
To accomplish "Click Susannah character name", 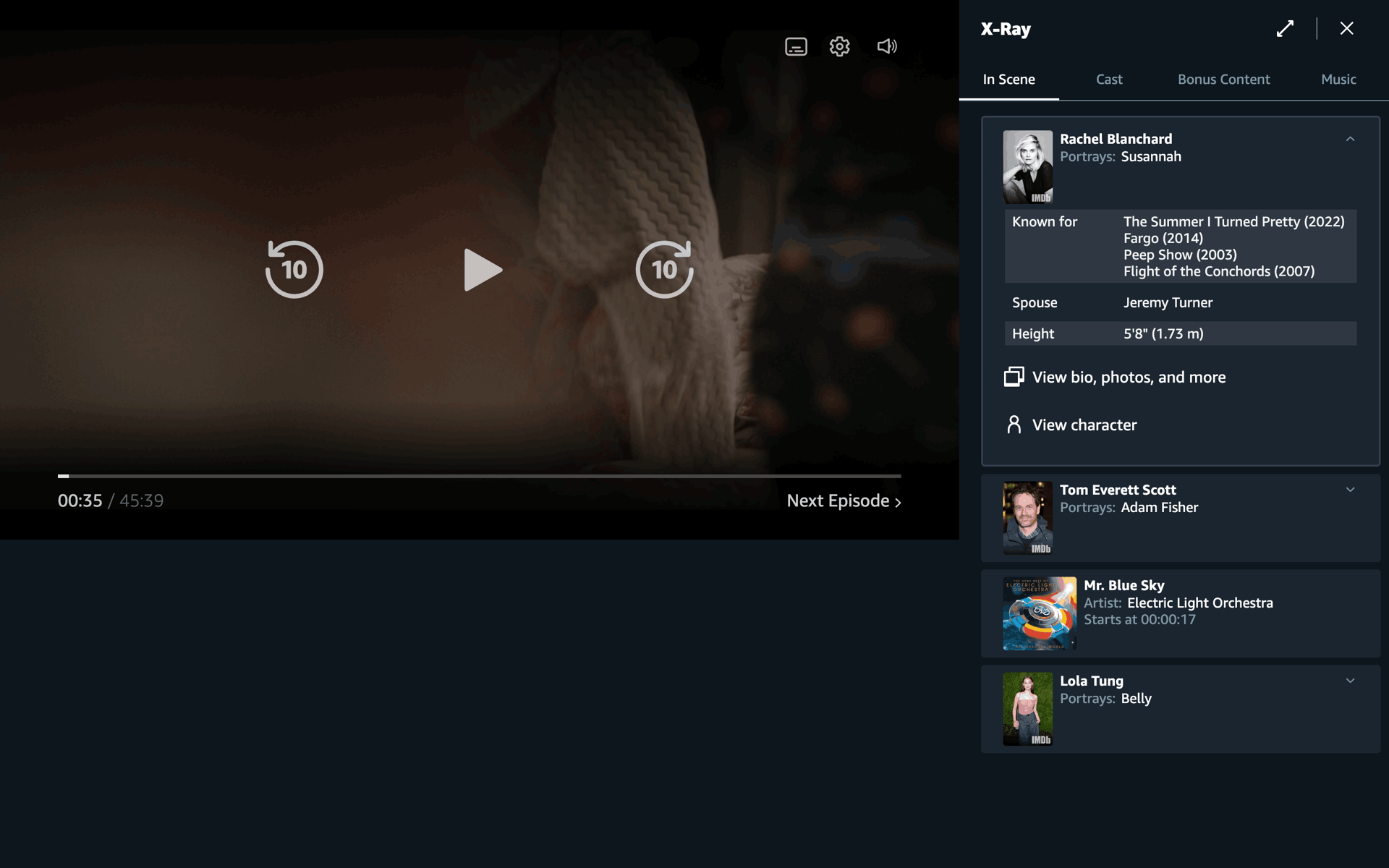I will click(1150, 156).
